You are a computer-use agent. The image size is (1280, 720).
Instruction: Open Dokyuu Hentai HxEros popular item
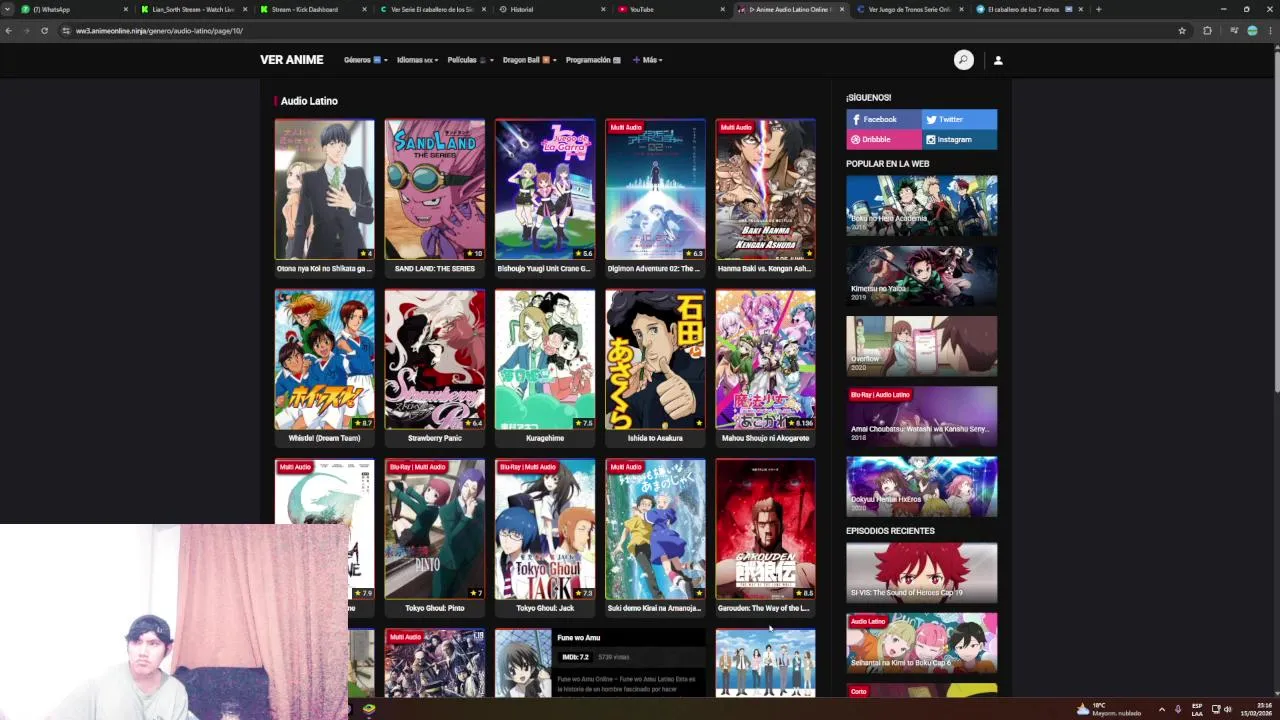[x=921, y=487]
